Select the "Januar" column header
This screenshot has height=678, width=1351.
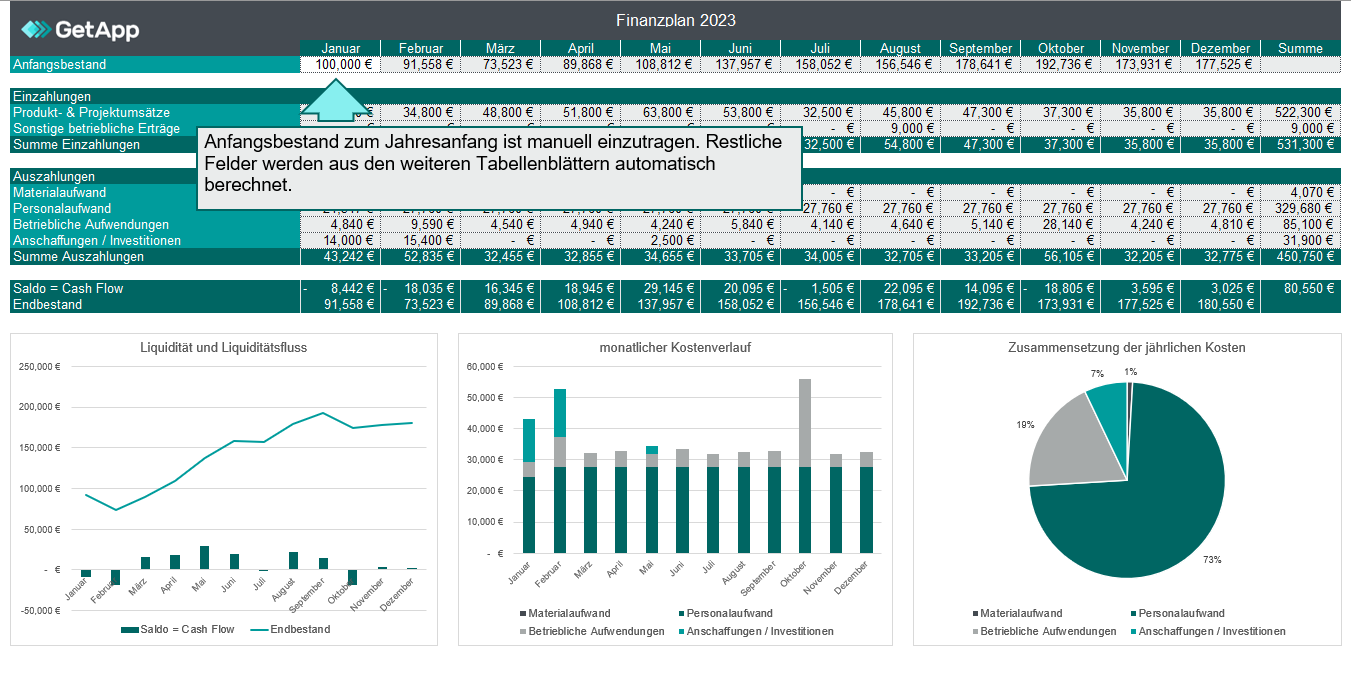coord(340,47)
